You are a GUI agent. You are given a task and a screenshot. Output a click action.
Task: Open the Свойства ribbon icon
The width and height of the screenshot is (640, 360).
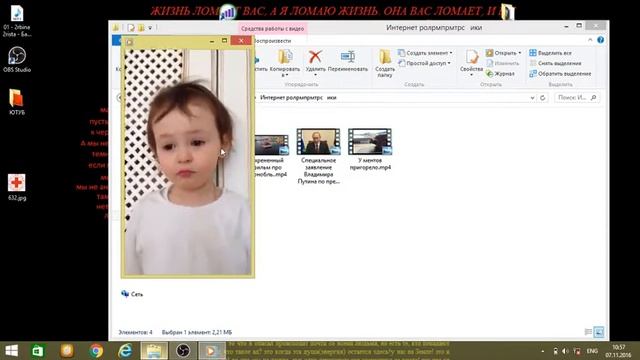point(471,62)
